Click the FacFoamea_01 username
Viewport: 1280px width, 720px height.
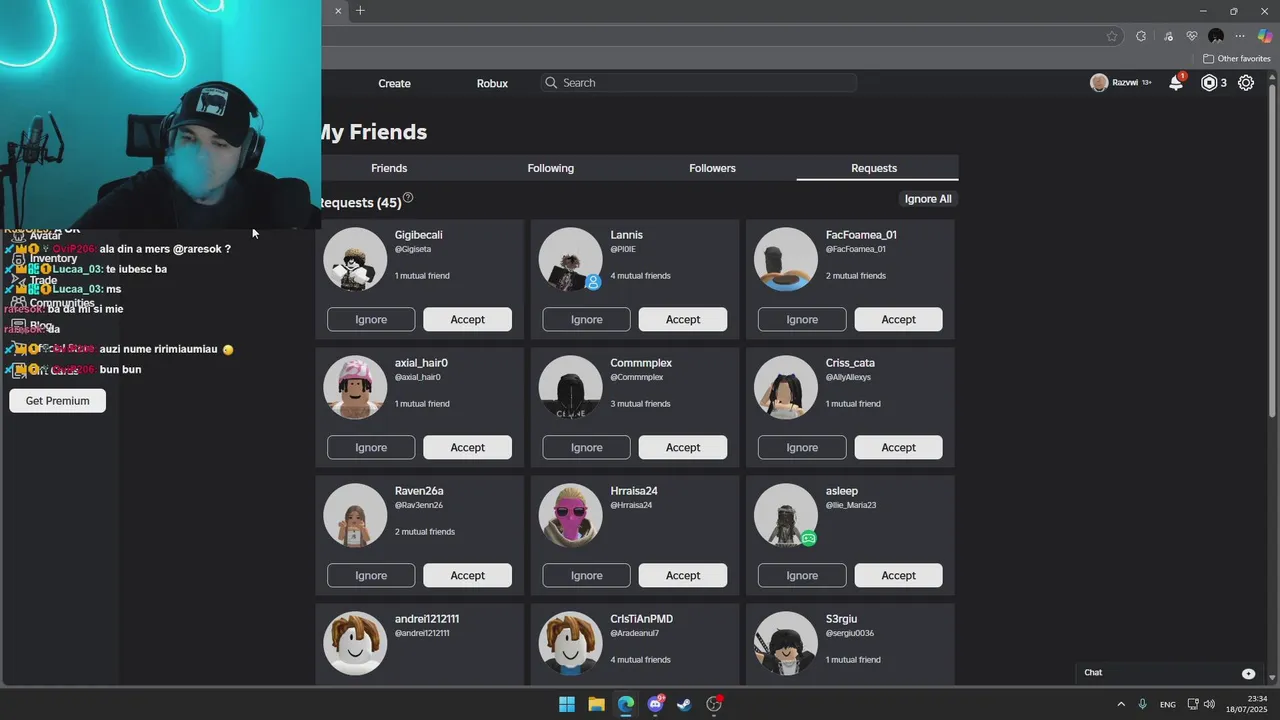click(x=861, y=235)
